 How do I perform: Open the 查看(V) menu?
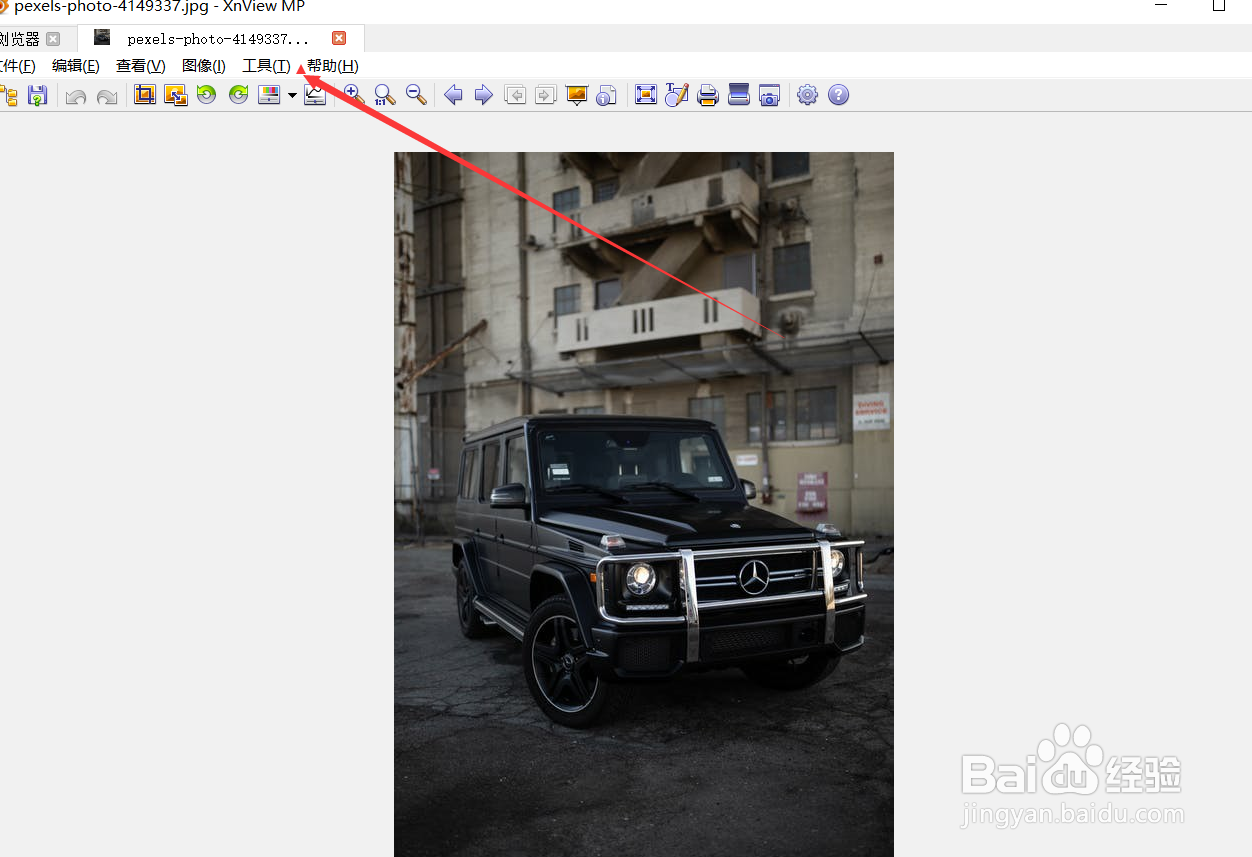point(141,66)
